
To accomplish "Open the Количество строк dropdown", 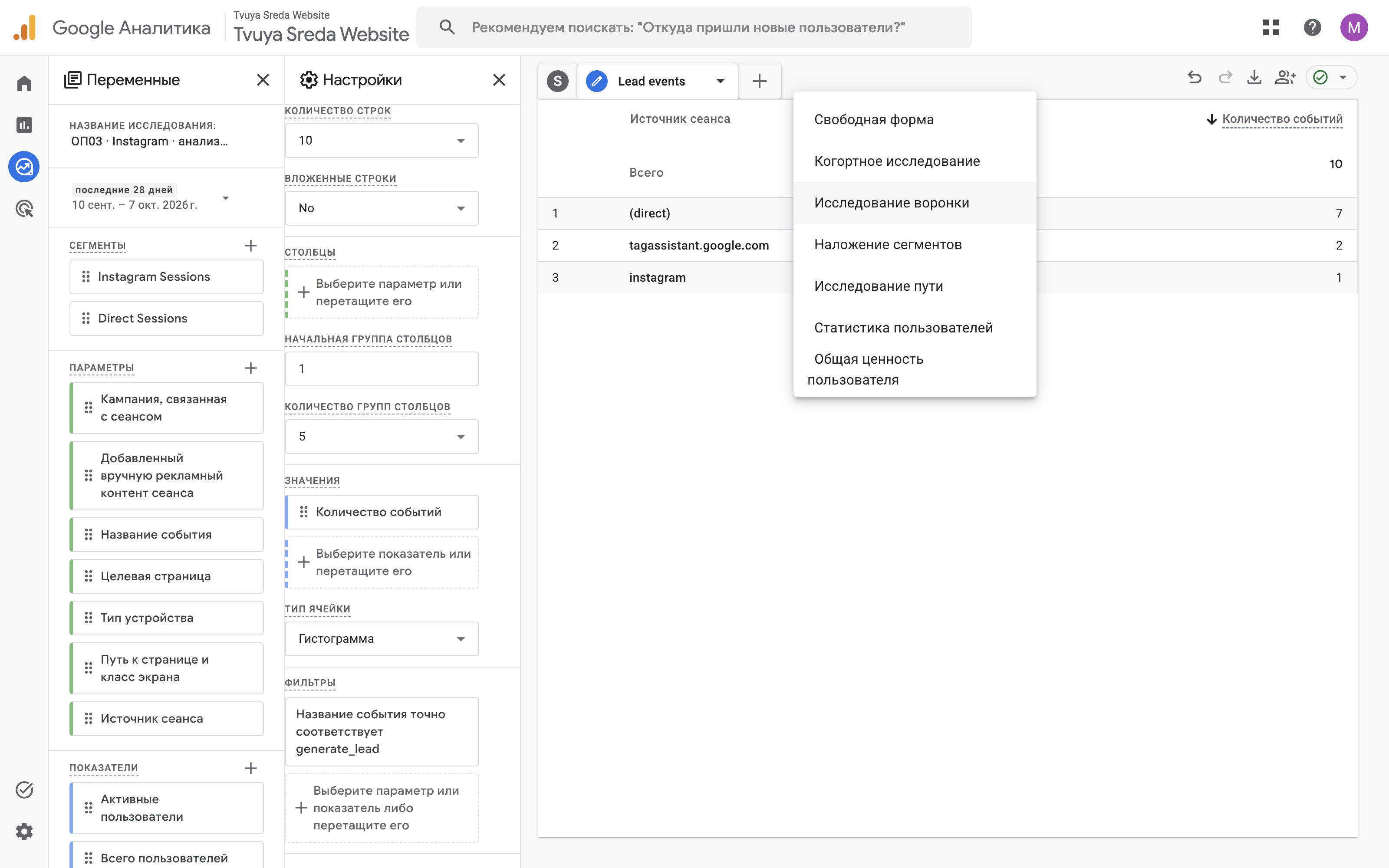I will click(x=382, y=141).
